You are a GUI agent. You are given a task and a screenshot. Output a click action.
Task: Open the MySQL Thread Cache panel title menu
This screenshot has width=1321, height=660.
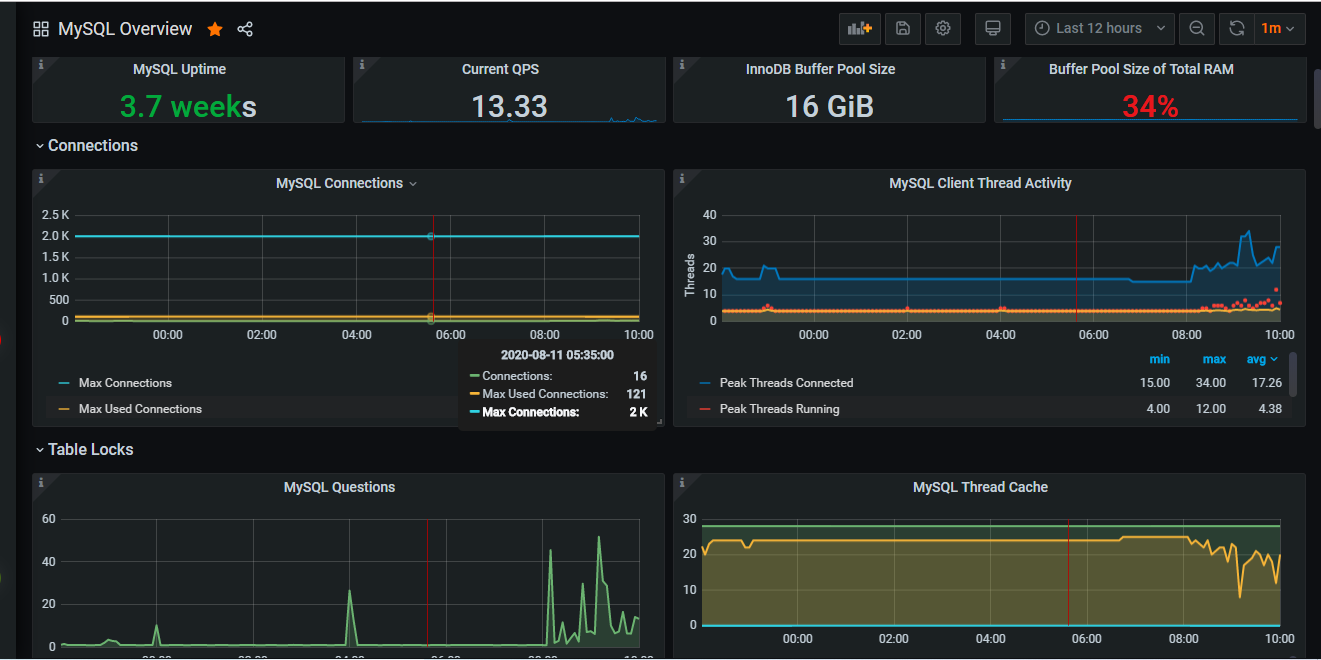[x=980, y=487]
